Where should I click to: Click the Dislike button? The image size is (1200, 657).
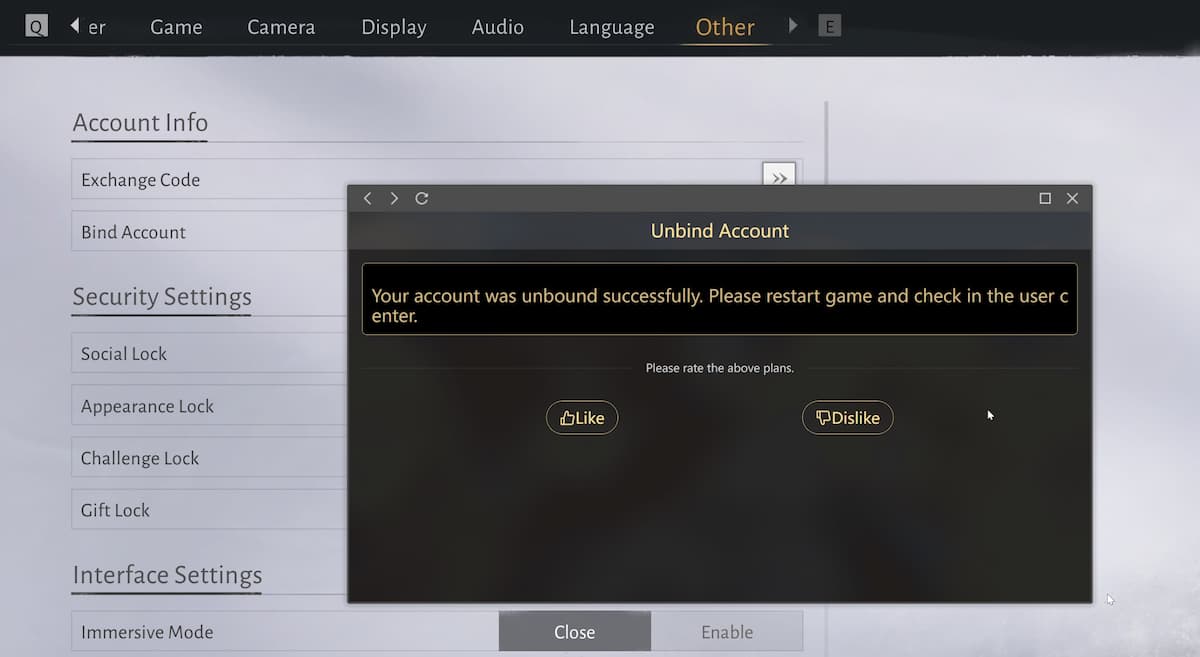(x=847, y=418)
